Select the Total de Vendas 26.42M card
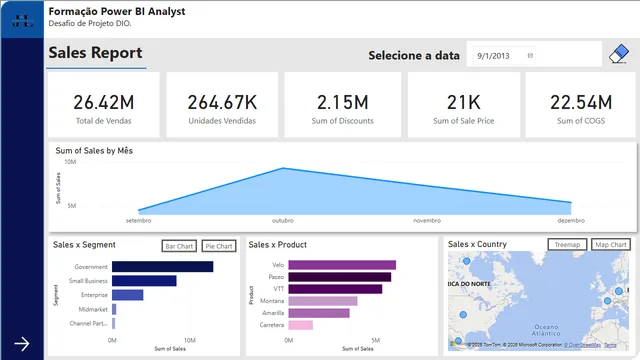 [x=104, y=104]
